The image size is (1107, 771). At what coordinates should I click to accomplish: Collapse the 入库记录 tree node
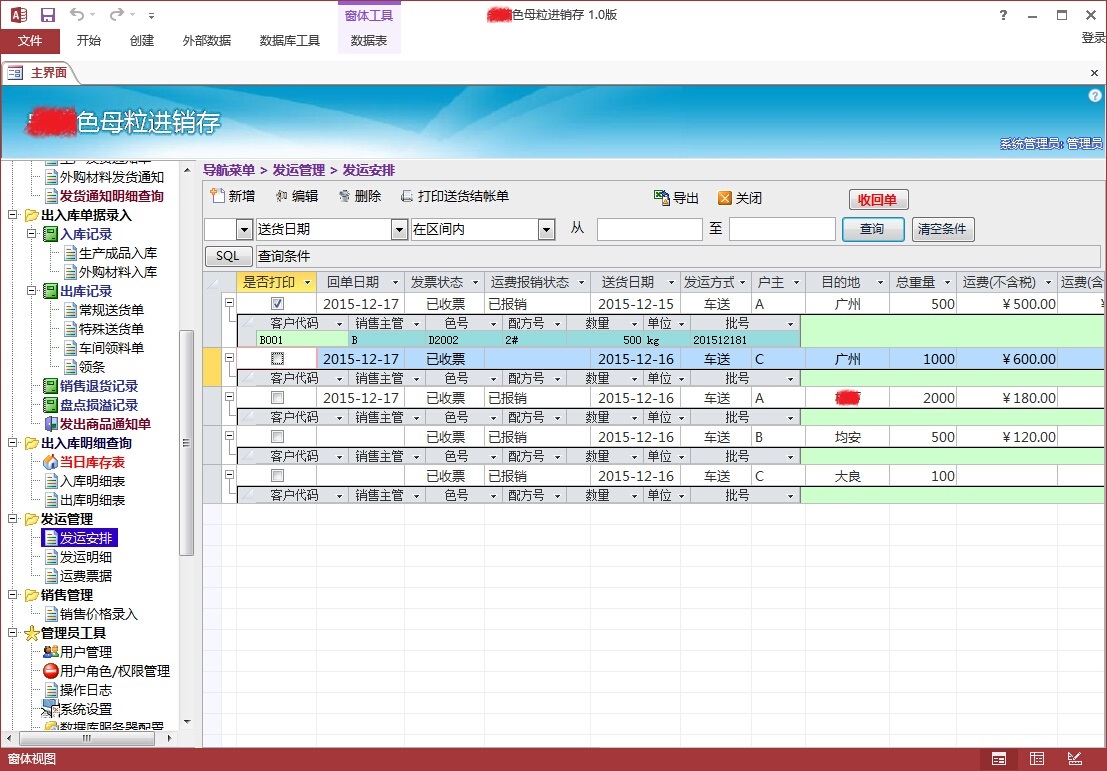click(32, 234)
